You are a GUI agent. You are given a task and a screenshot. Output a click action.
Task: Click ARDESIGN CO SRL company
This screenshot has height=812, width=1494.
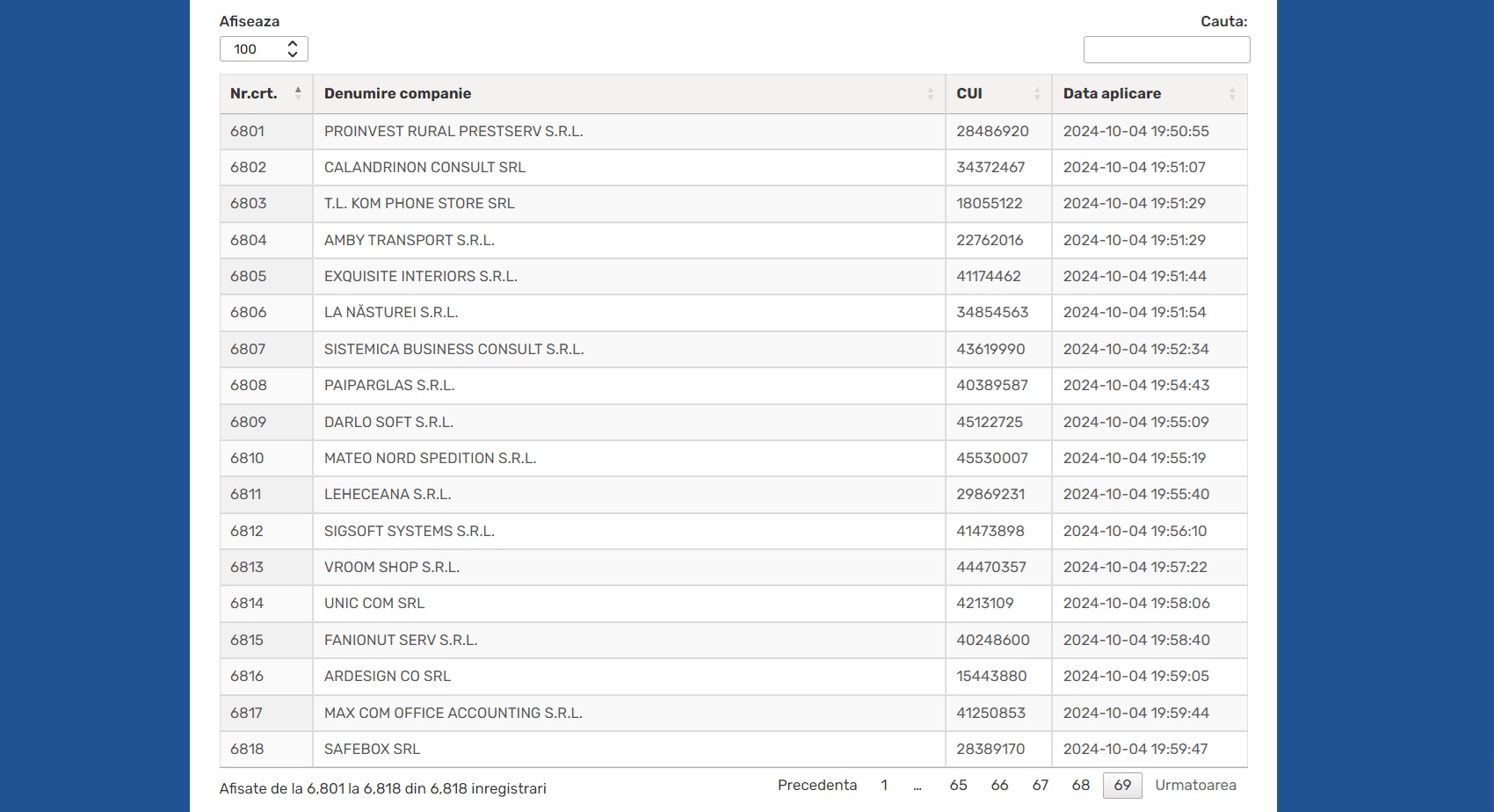388,677
